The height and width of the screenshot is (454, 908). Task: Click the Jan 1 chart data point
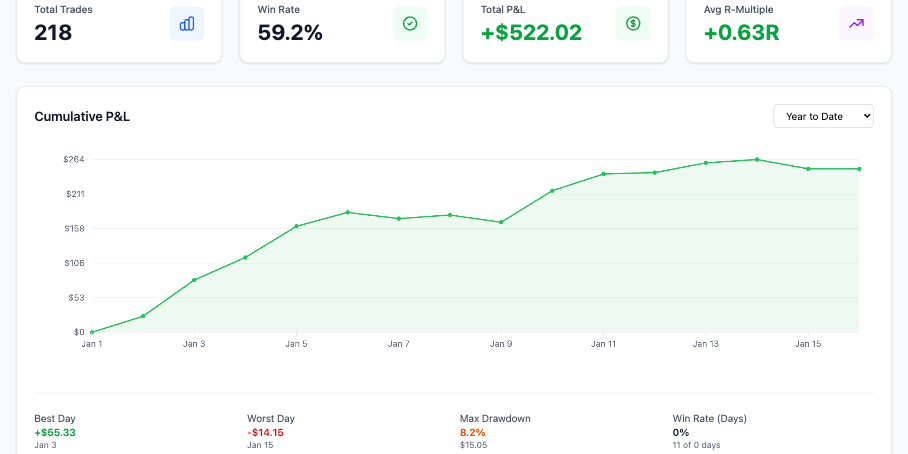(x=91, y=332)
